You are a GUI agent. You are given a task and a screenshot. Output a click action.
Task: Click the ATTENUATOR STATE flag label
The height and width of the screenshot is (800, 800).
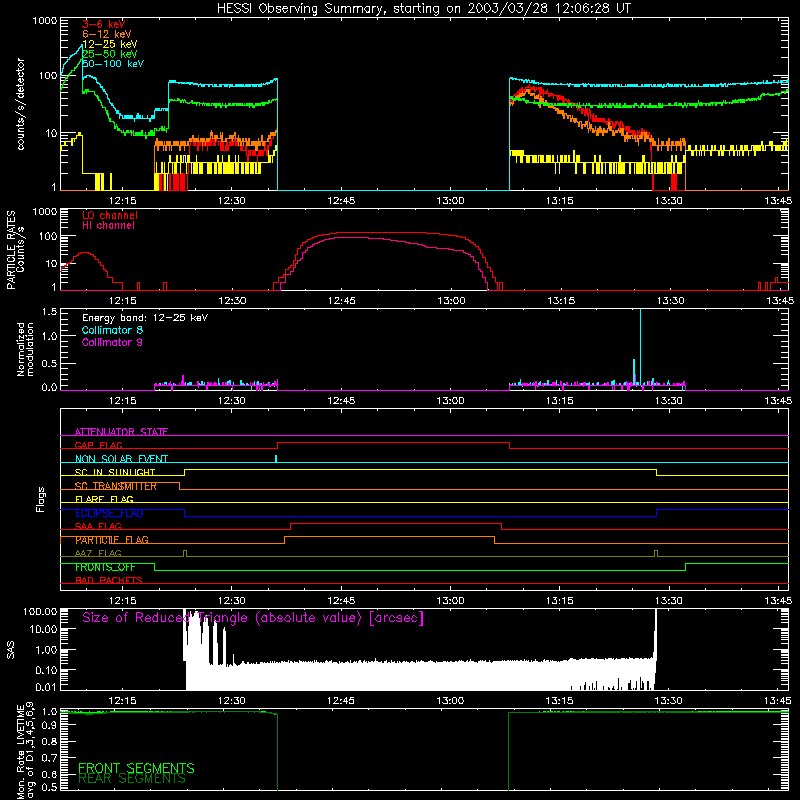(121, 432)
